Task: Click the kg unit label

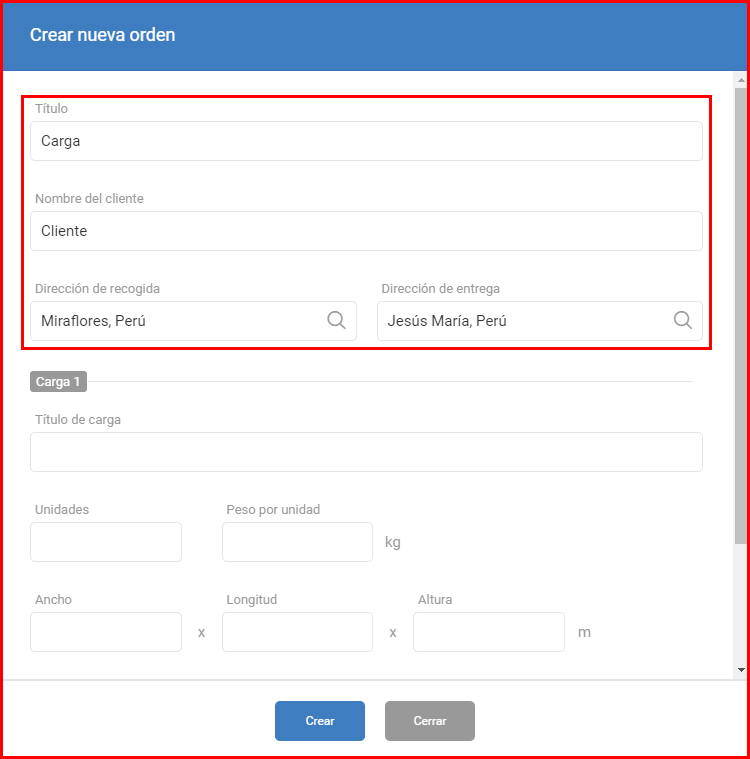Action: [x=393, y=542]
